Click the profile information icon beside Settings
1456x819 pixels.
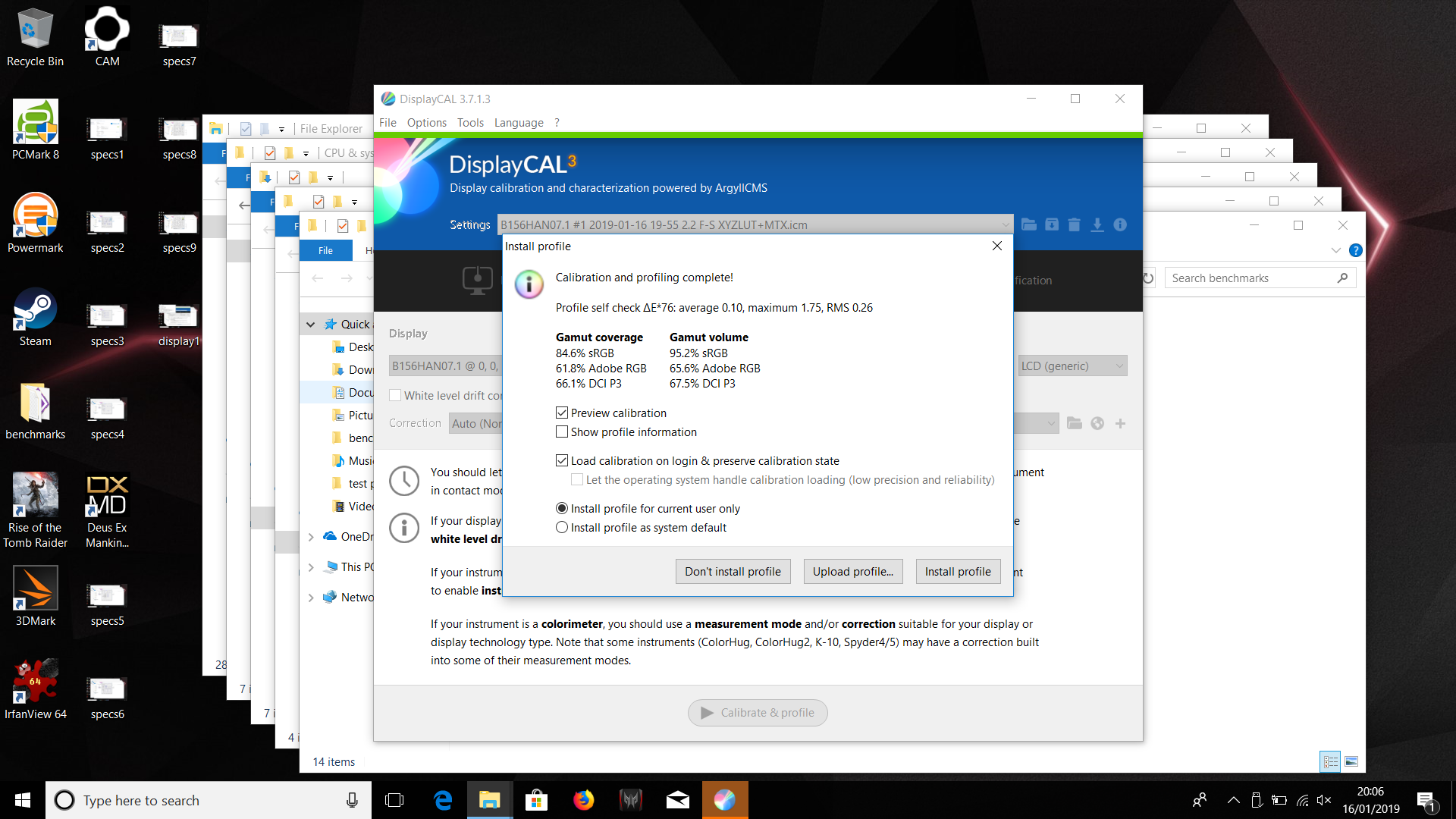1120,224
